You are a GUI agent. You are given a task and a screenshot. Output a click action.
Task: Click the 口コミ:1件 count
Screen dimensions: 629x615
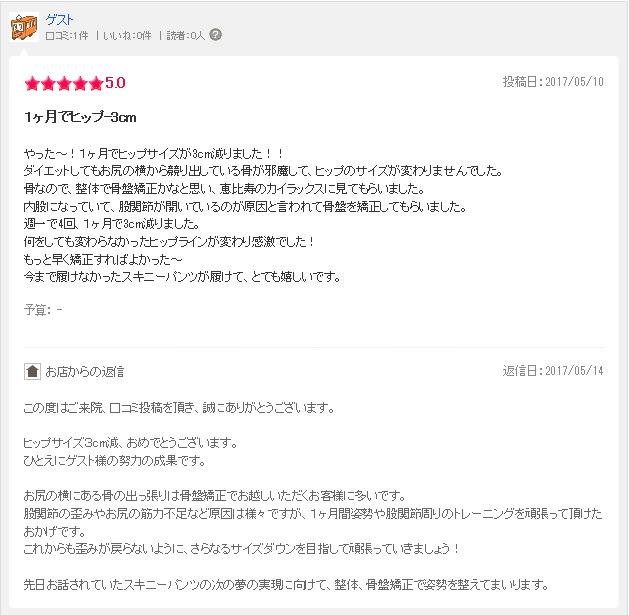click(x=67, y=36)
